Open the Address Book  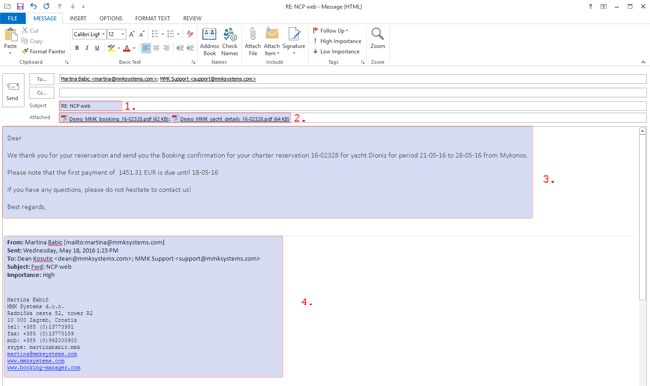click(209, 41)
